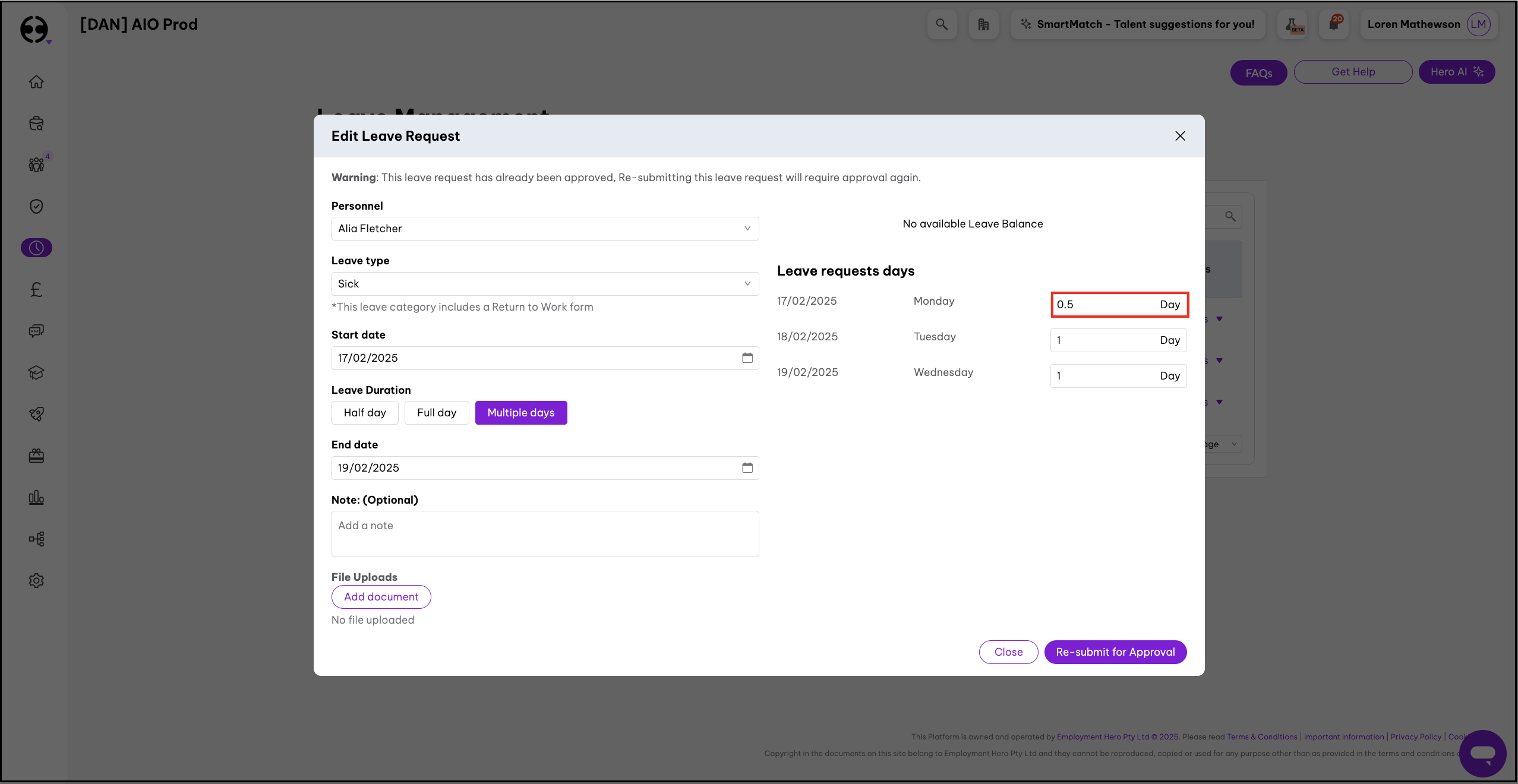The width and height of the screenshot is (1518, 784).
Task: Click the FAQs button
Action: pyautogui.click(x=1258, y=72)
